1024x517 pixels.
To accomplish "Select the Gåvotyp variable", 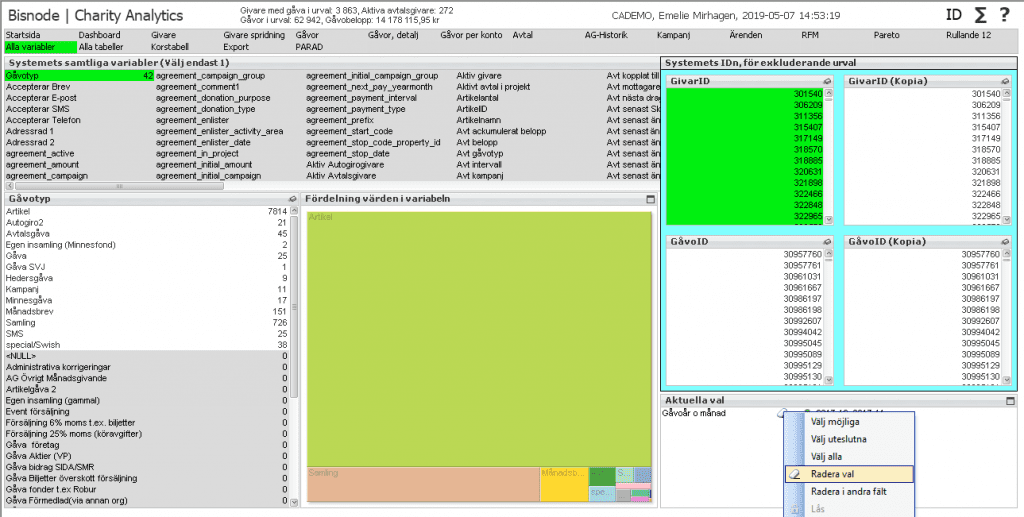I will [x=79, y=76].
